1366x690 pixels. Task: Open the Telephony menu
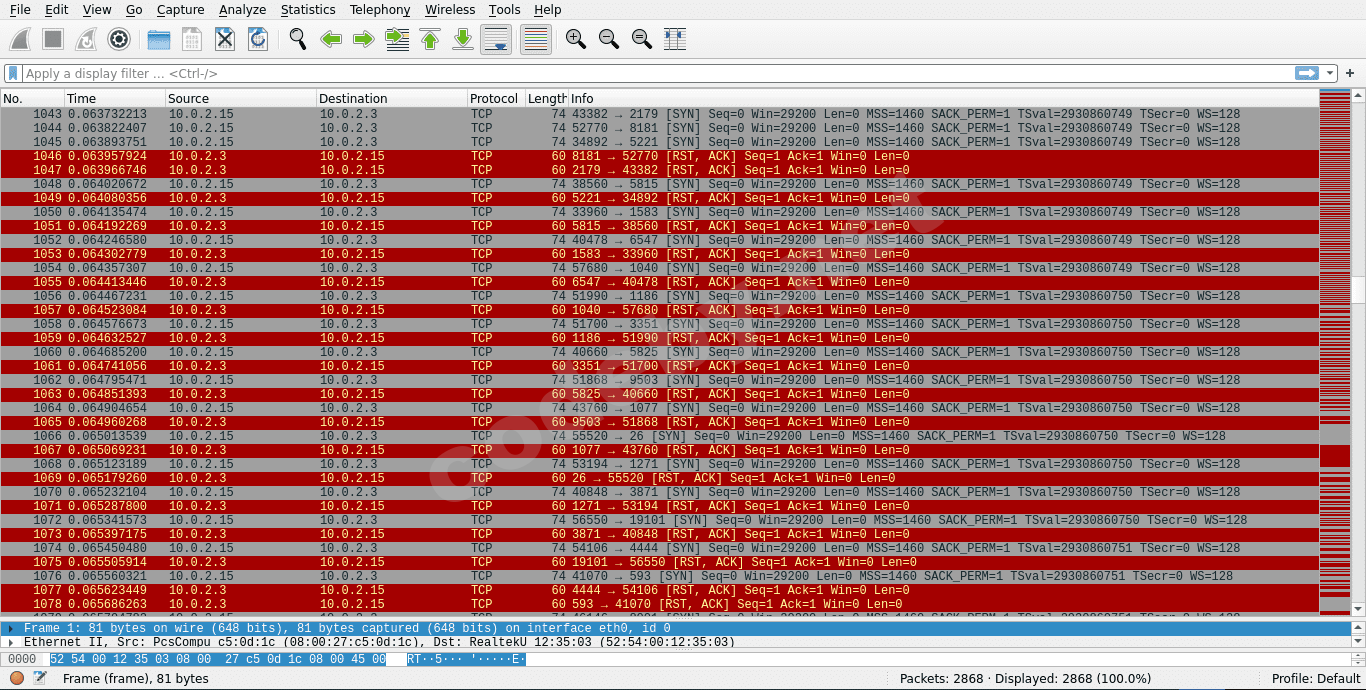[x=380, y=10]
